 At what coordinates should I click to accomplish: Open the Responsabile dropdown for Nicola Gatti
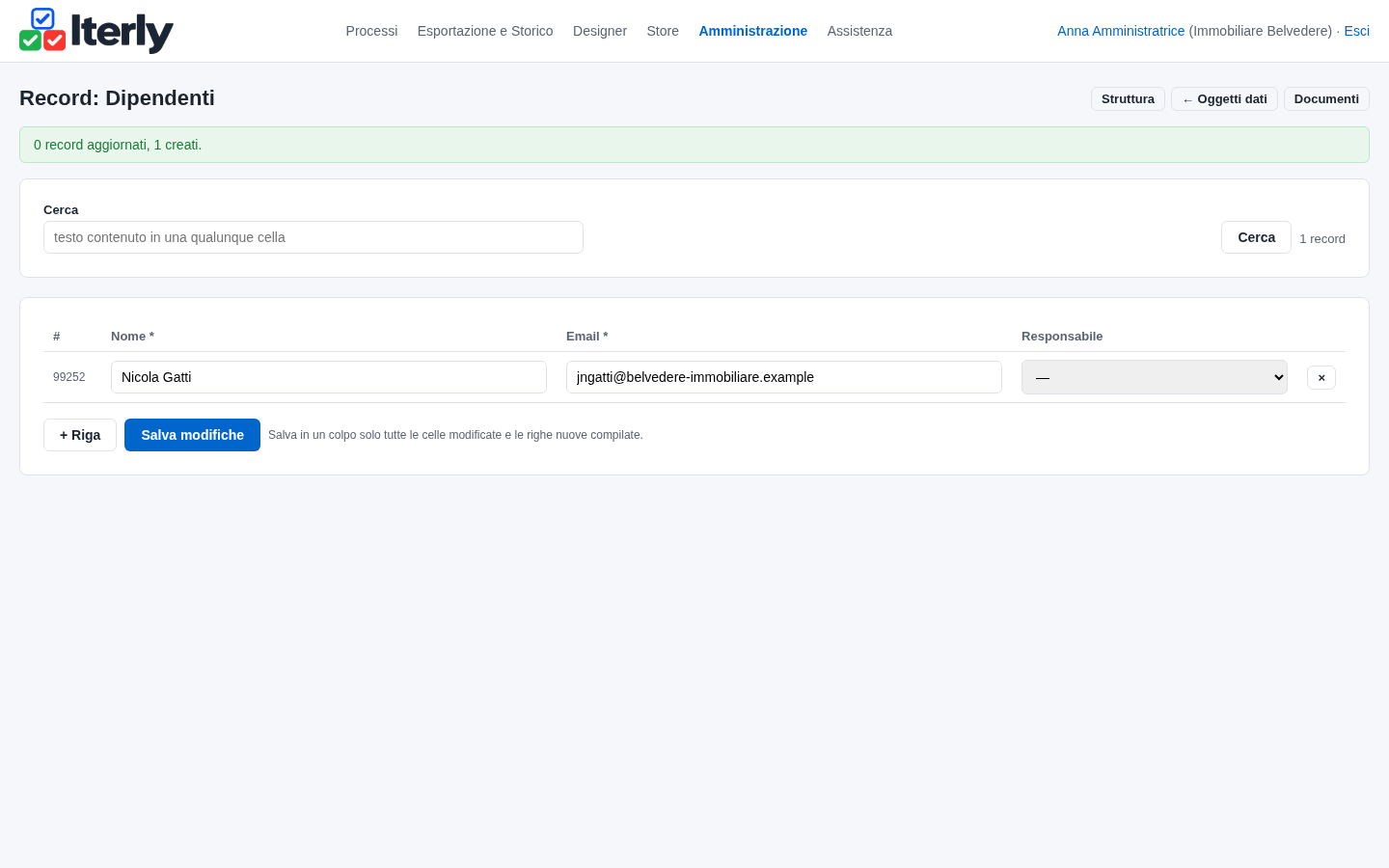pyautogui.click(x=1155, y=377)
